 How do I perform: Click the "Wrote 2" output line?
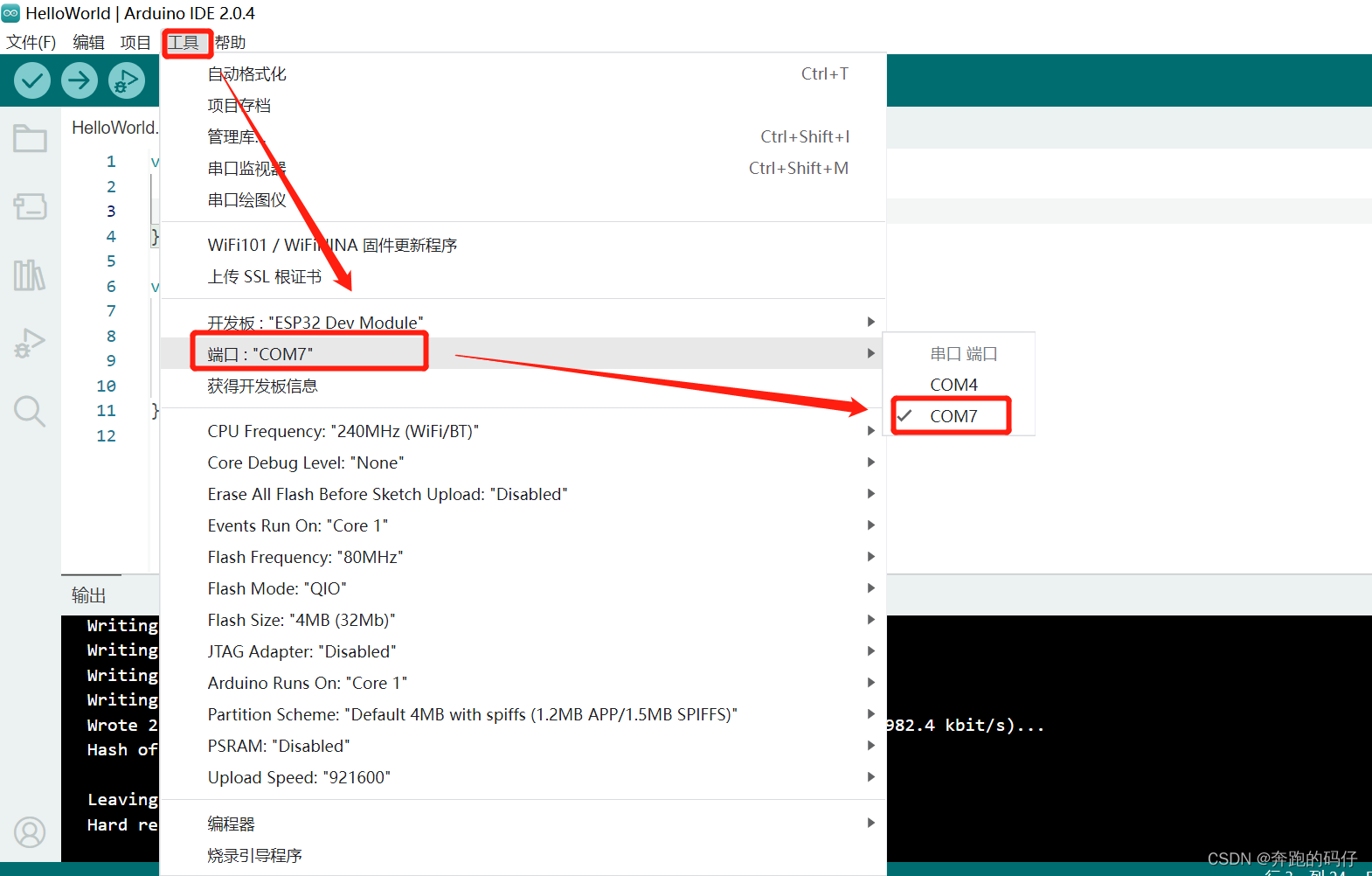coord(122,726)
